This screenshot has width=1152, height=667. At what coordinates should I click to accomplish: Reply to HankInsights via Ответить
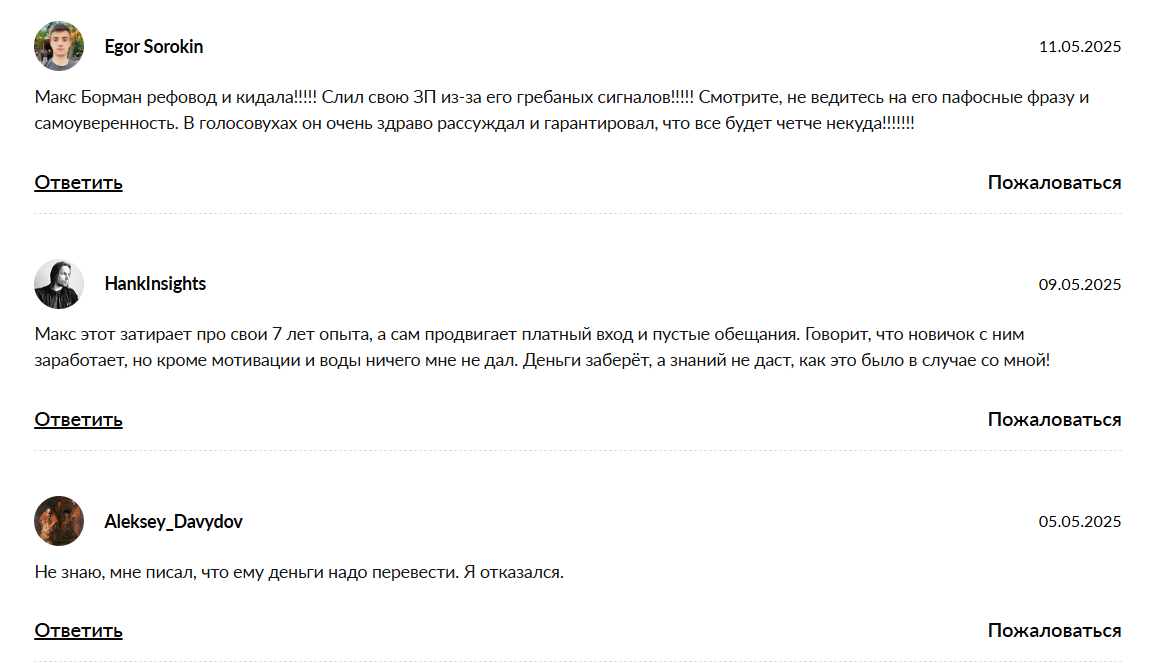click(x=79, y=419)
